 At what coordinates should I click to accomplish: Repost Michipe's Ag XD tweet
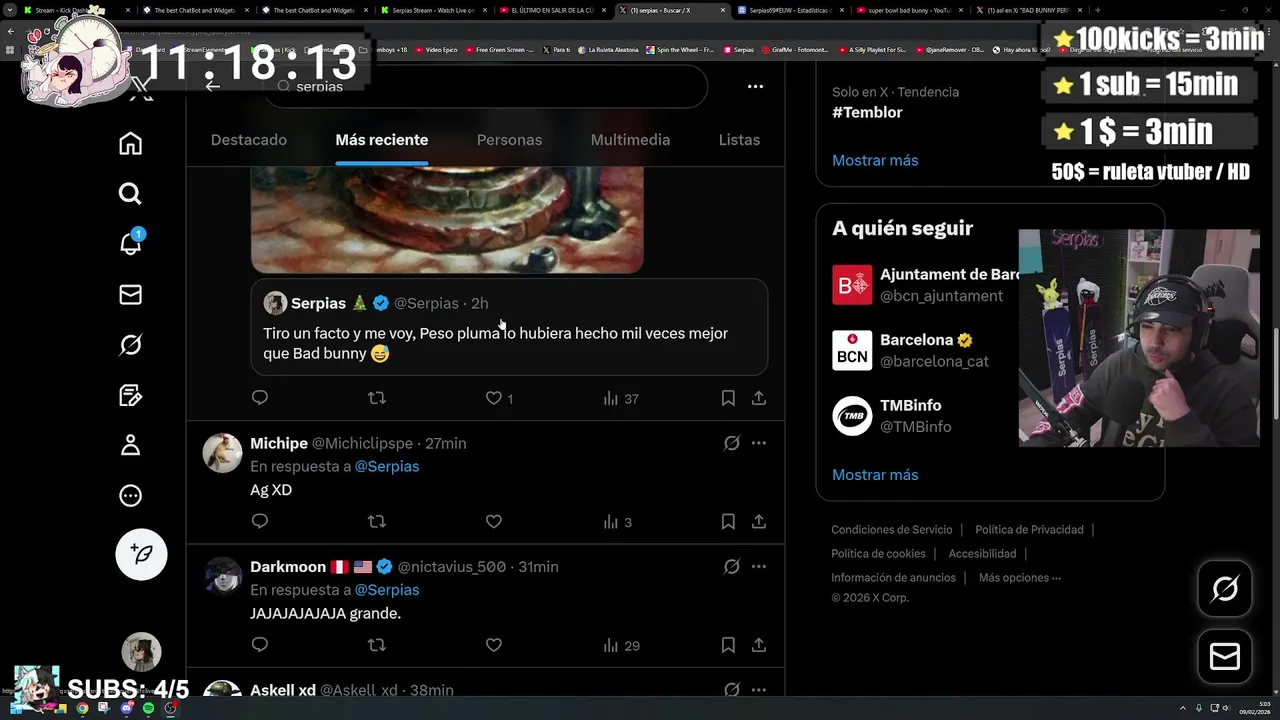[376, 521]
